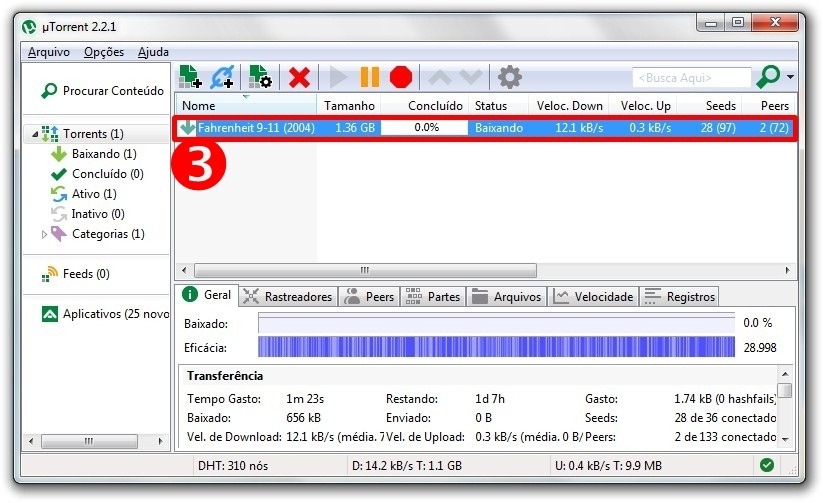Open the Opções menu
This screenshot has height=503, width=823.
(104, 52)
